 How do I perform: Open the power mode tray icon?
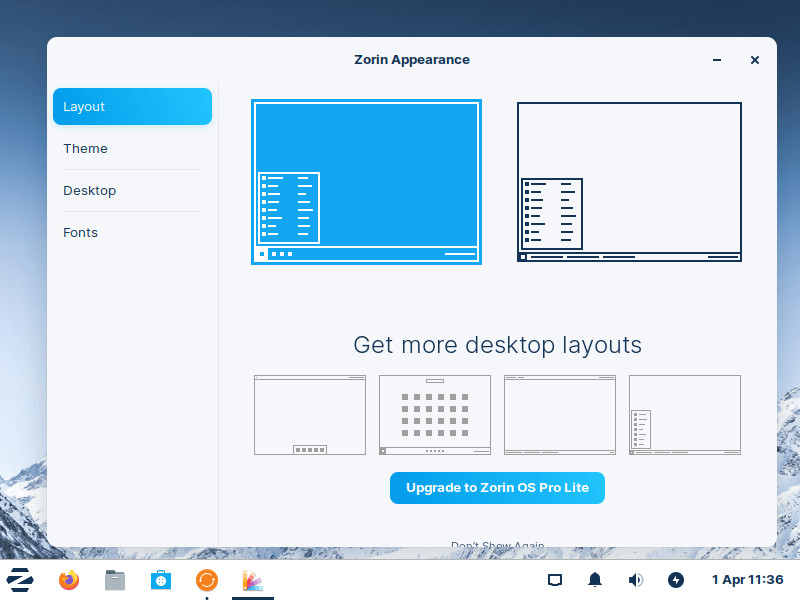[x=676, y=580]
